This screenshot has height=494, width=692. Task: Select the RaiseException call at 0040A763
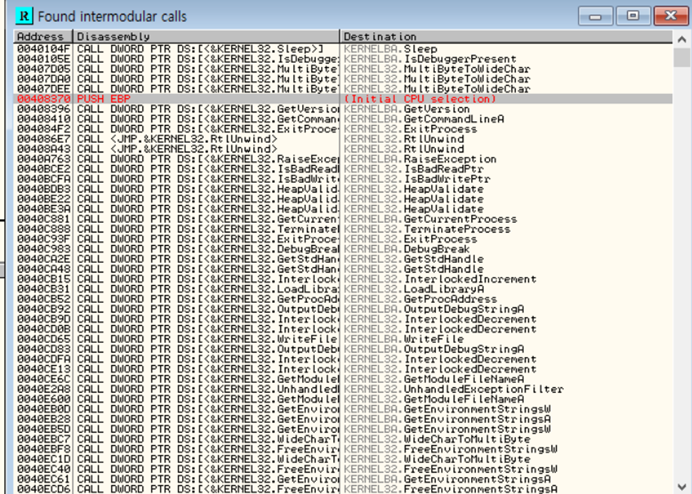tap(343, 159)
